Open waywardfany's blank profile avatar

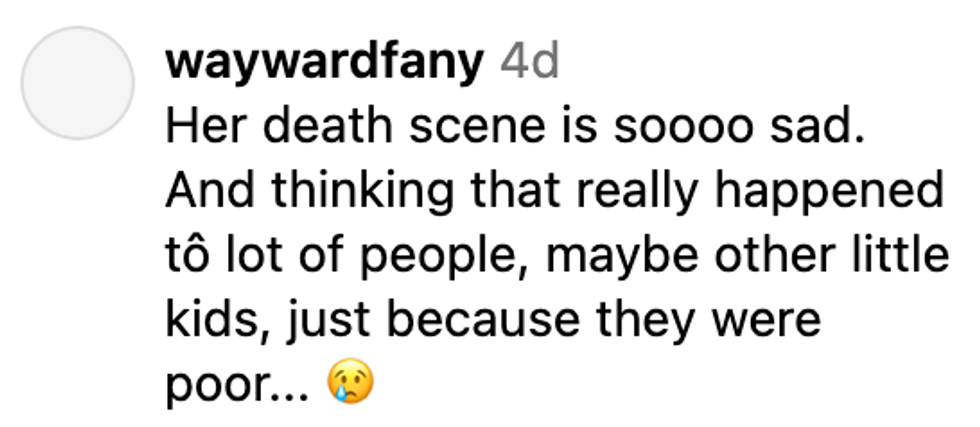[78, 83]
